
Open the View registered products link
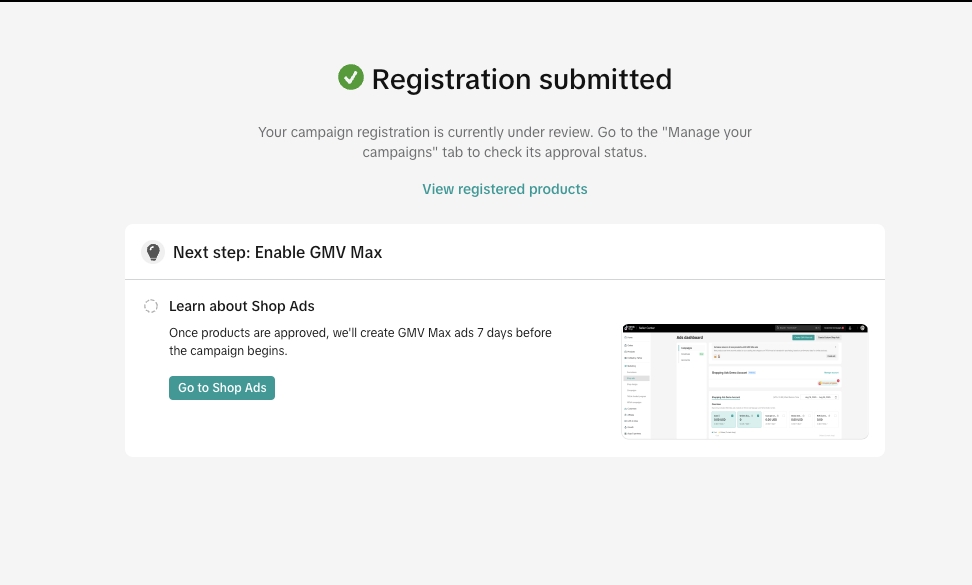tap(504, 189)
